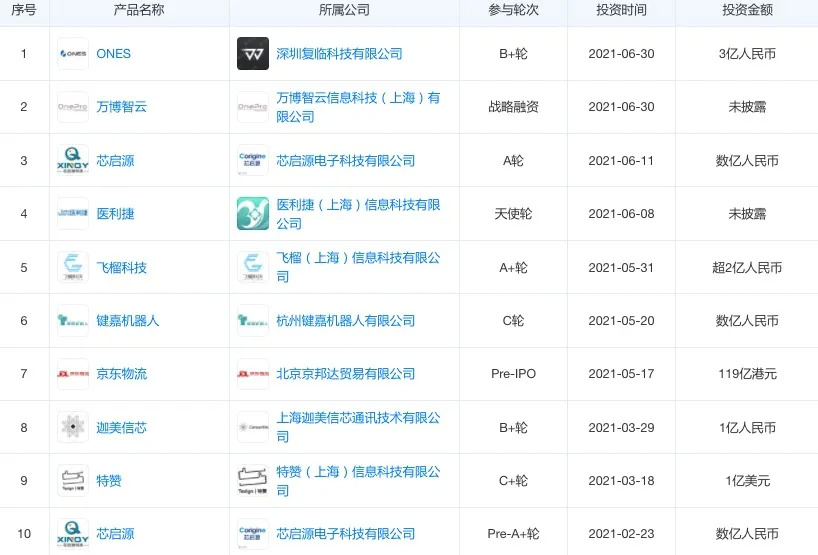This screenshot has height=555, width=818.
Task: Click the 京东物流 JDL product logo
Action: pyautogui.click(x=73, y=373)
